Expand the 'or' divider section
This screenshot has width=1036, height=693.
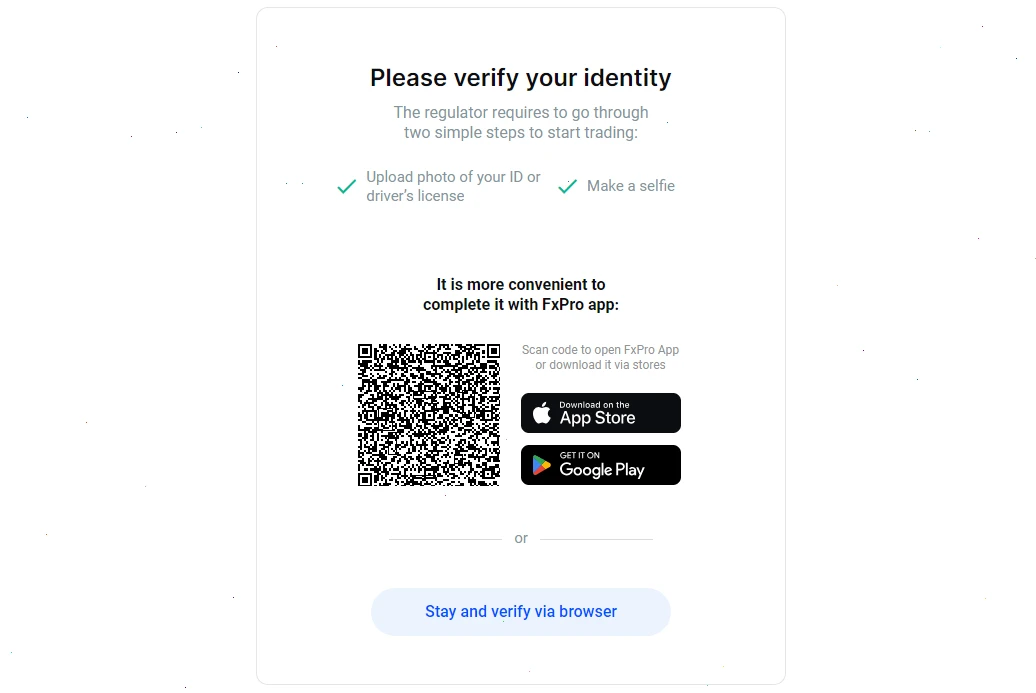point(520,538)
